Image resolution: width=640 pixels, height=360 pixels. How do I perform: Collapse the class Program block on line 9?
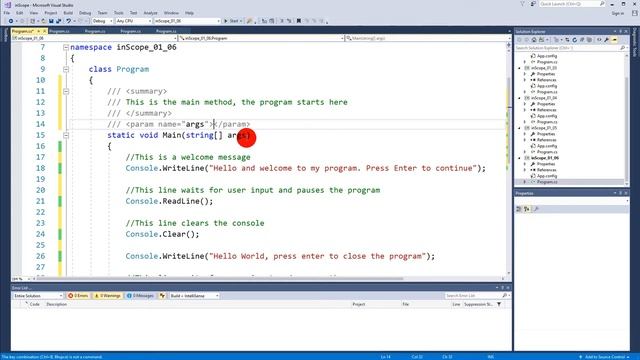click(x=66, y=69)
